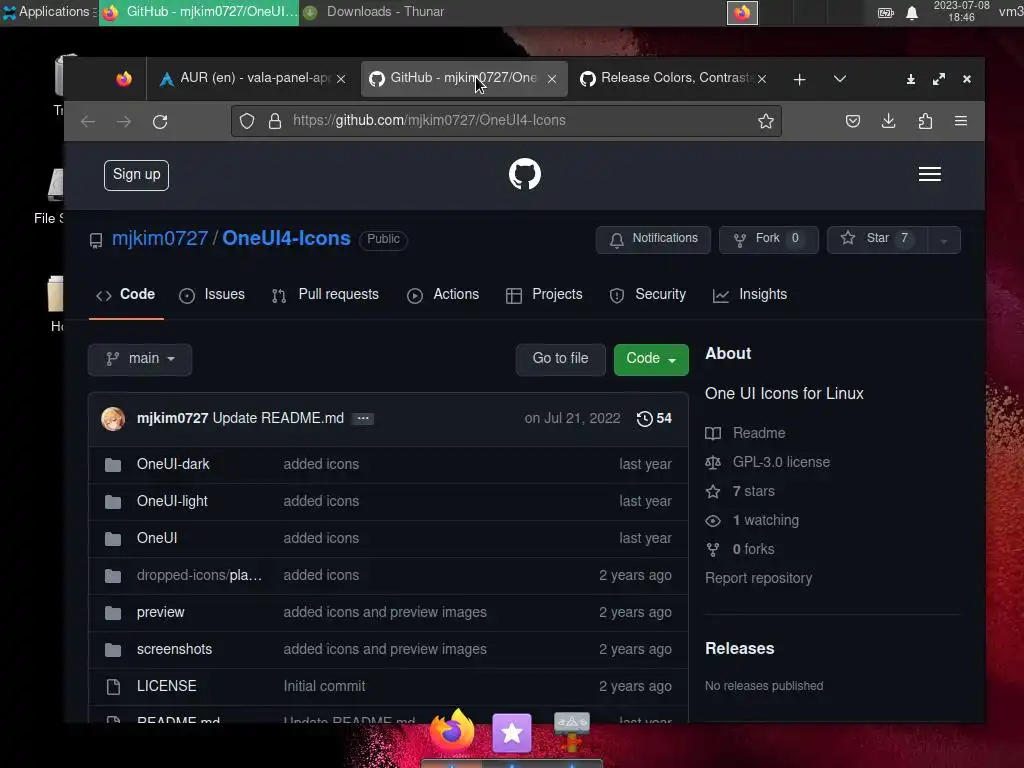Bookmark this page with star icon
Image resolution: width=1024 pixels, height=768 pixels.
(x=765, y=121)
